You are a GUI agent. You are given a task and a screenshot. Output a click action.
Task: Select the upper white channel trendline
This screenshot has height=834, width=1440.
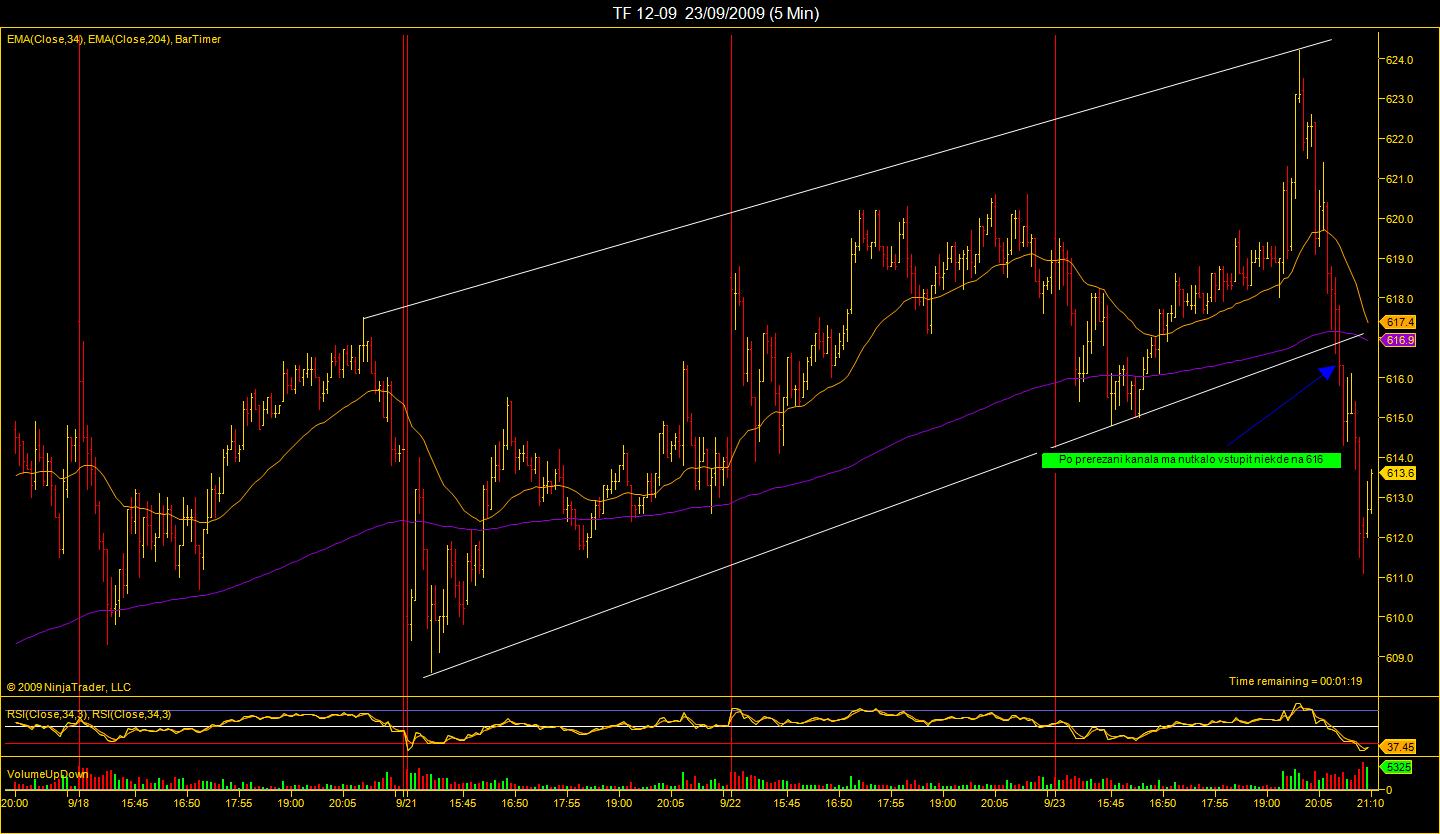click(x=847, y=179)
